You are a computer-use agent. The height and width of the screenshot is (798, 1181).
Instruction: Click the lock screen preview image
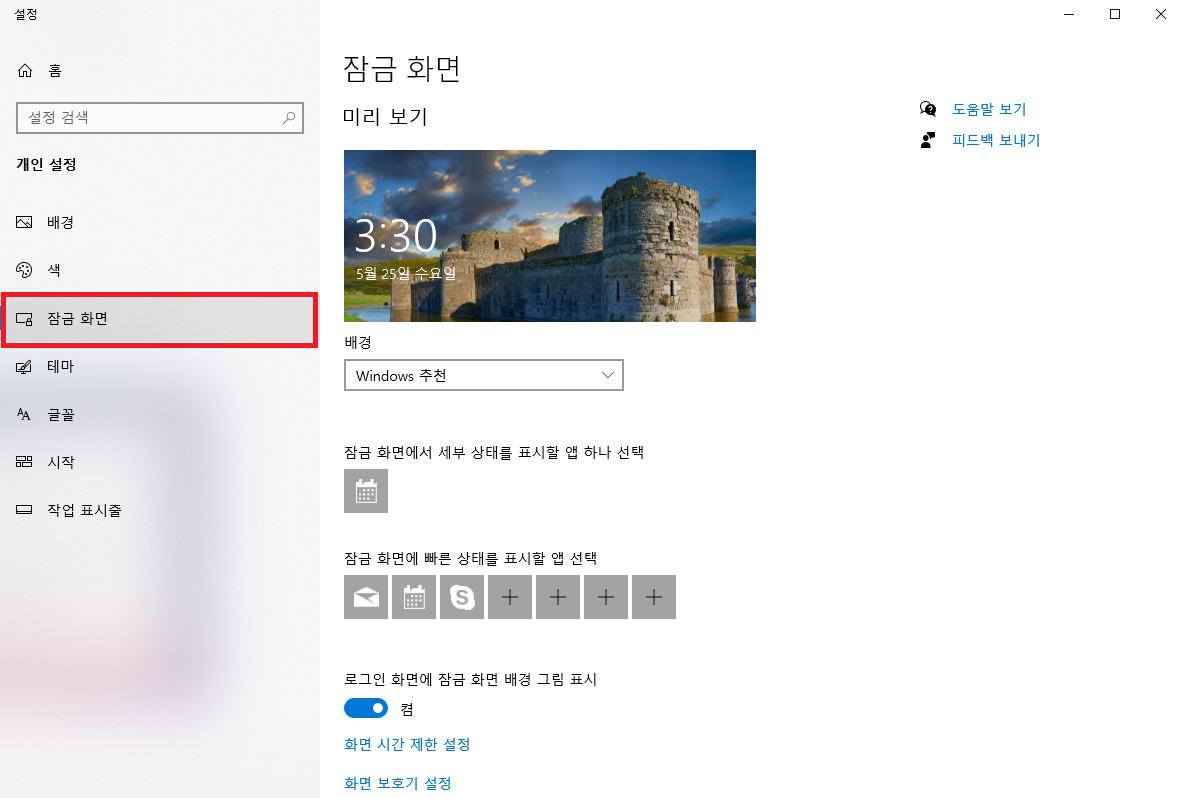(550, 236)
